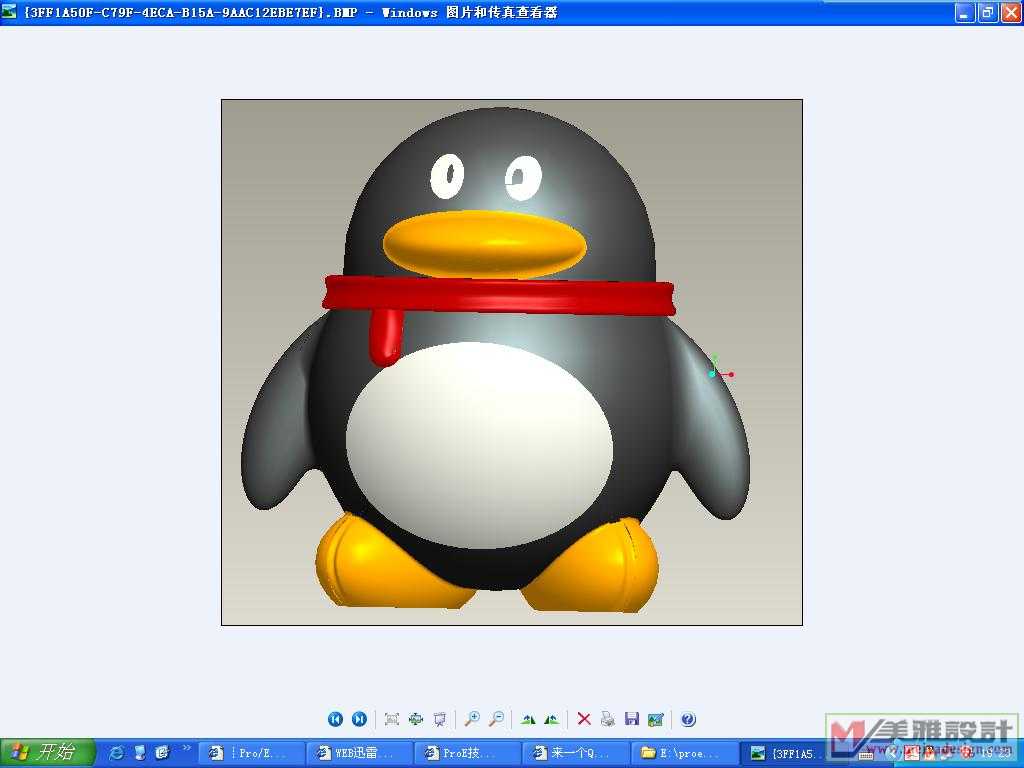1024x768 pixels.
Task: Switch to the Pro/E taskbar window
Action: click(x=251, y=753)
